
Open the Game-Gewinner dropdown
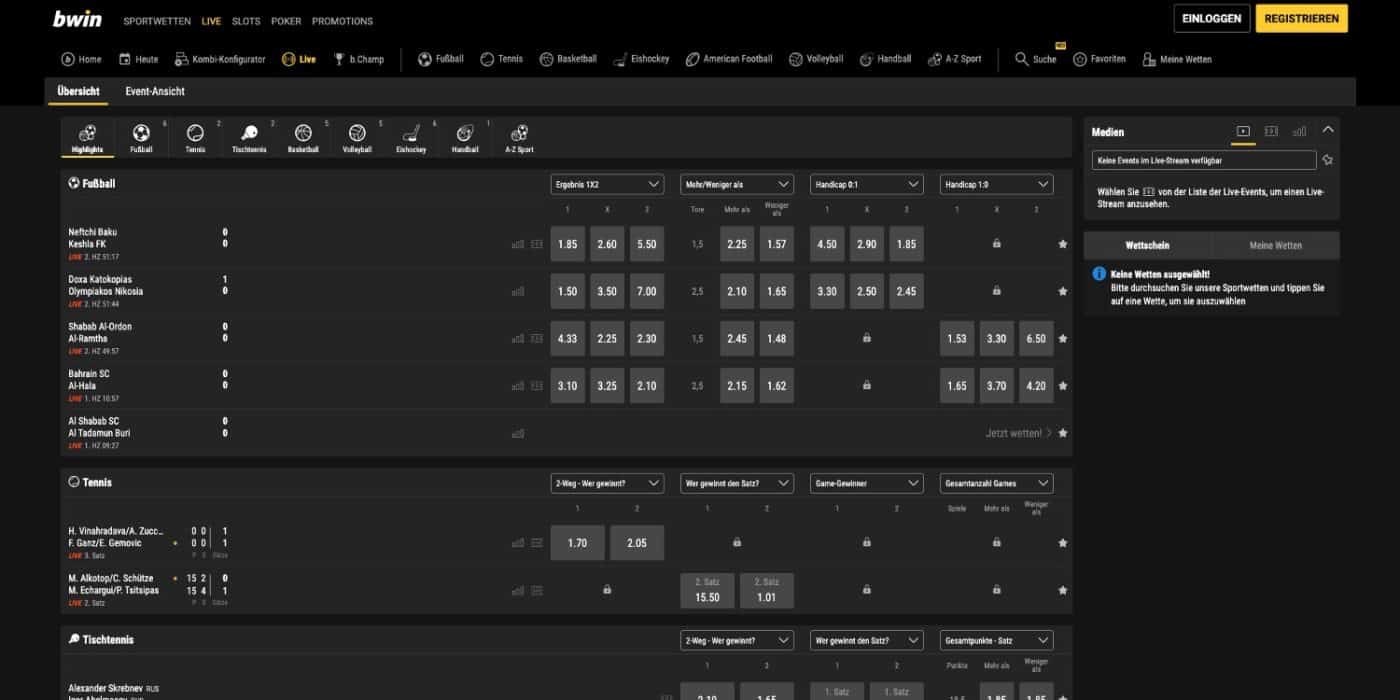pyautogui.click(x=867, y=483)
